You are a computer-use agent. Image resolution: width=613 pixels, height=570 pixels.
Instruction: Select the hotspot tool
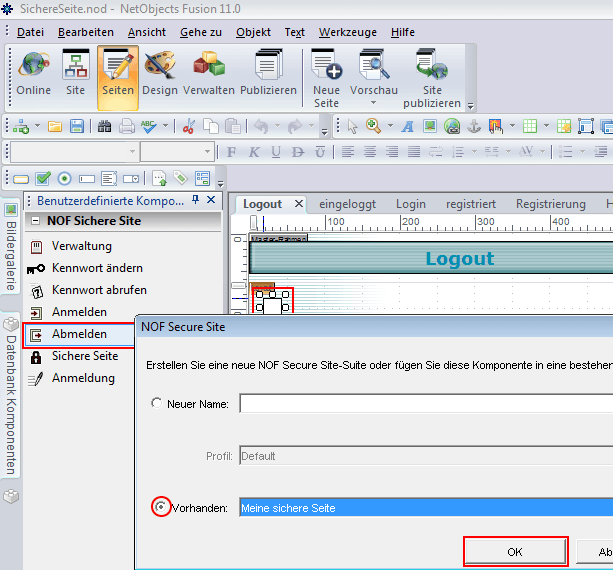pos(496,126)
